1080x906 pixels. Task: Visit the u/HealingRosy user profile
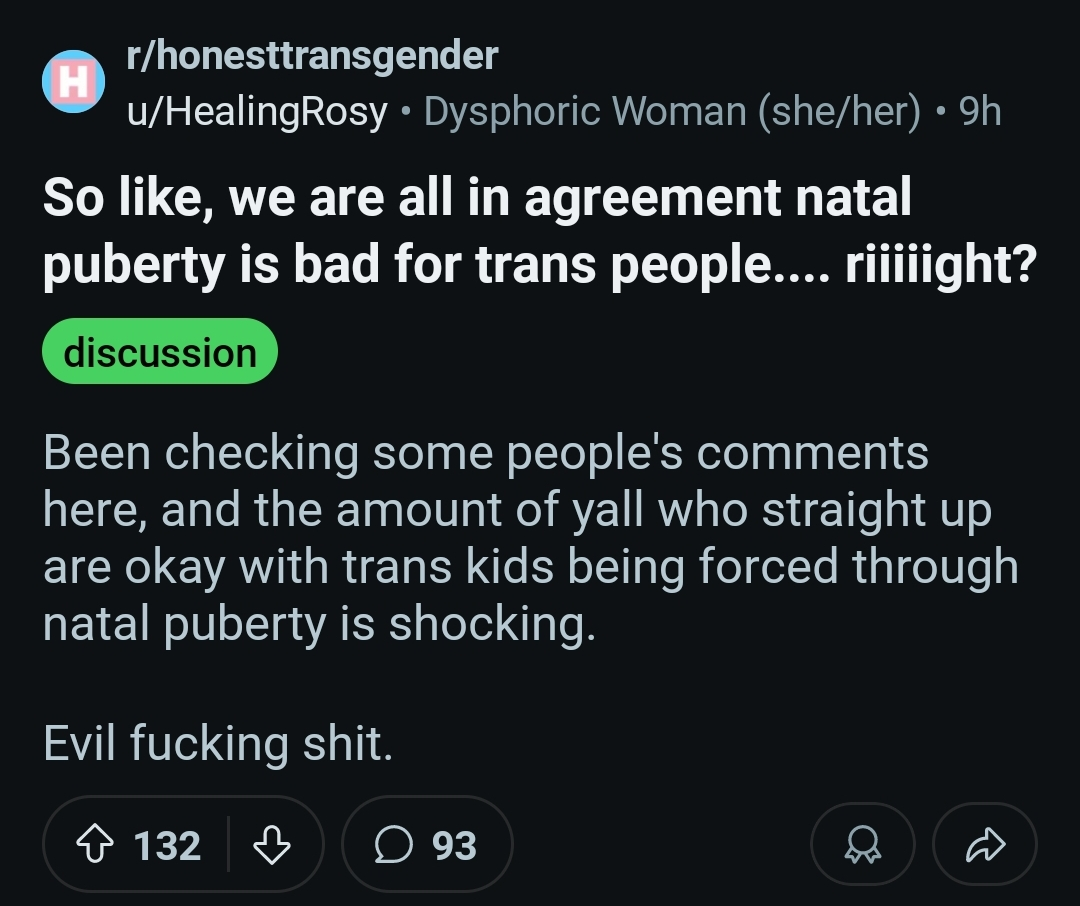coord(256,112)
